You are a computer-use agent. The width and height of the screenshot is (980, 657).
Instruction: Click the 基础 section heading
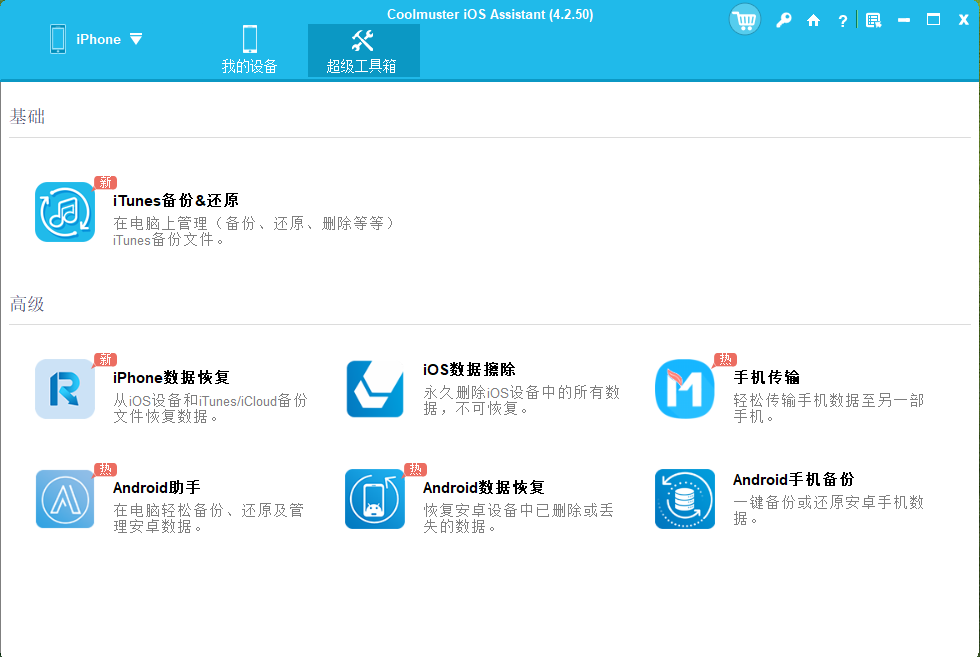27,116
